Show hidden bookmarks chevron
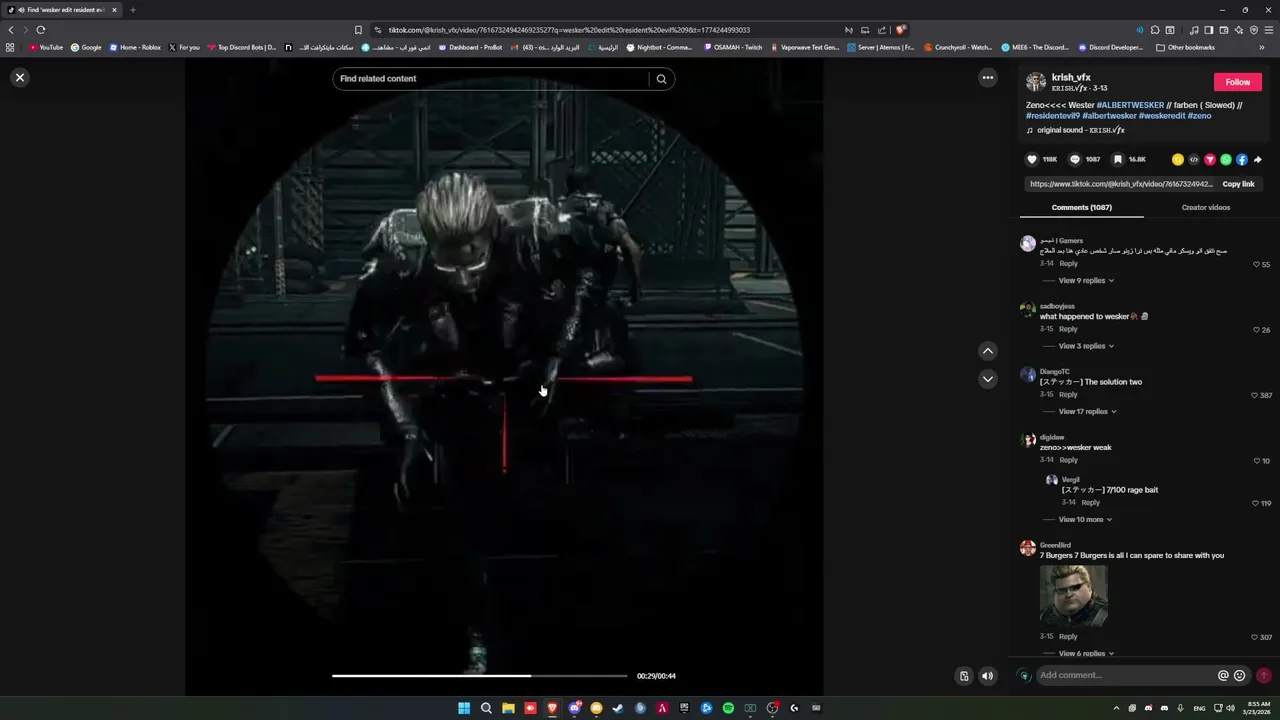The height and width of the screenshot is (720, 1280). click(1262, 47)
